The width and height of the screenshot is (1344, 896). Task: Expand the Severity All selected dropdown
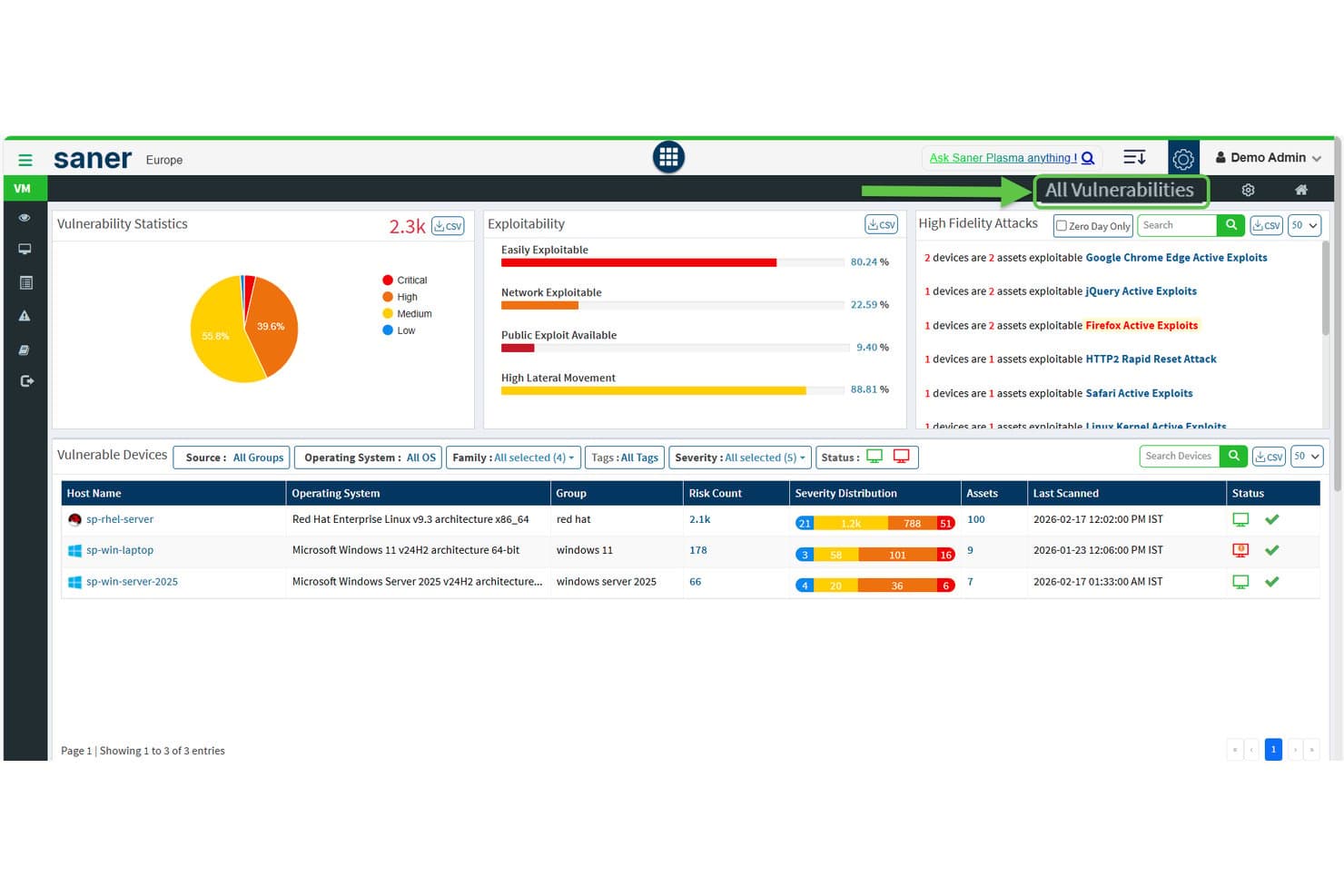tap(740, 458)
